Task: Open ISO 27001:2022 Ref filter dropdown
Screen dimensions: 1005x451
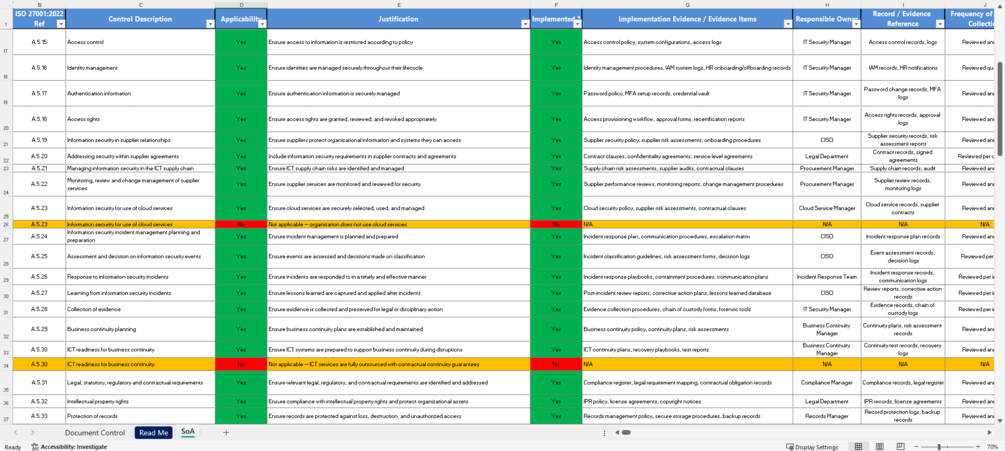Action: [x=61, y=24]
